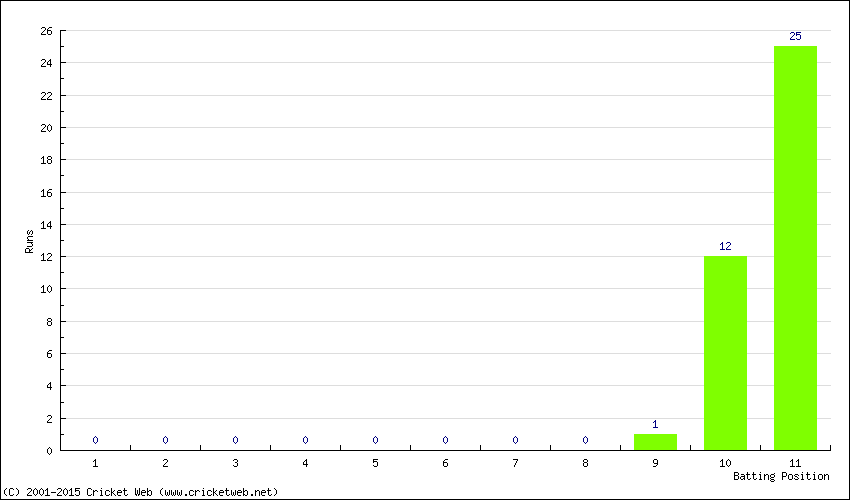Click the x-axis label 1
Screen dimensions: 850x500
point(95,463)
